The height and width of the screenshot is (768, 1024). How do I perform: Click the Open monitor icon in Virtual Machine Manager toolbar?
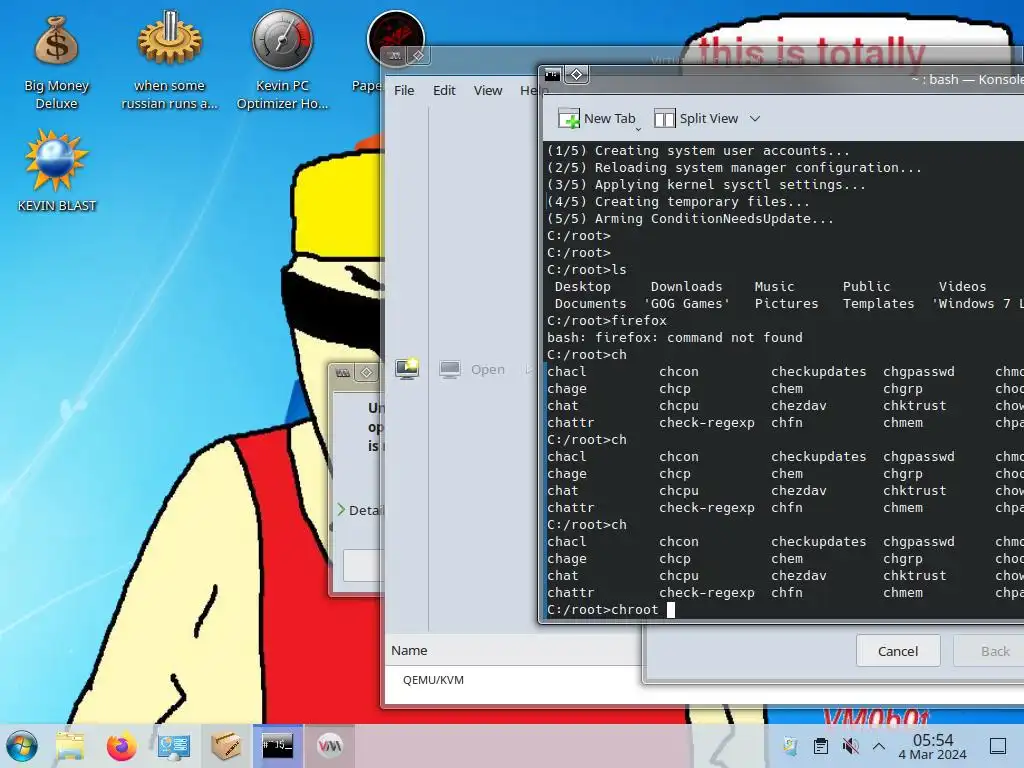[449, 370]
